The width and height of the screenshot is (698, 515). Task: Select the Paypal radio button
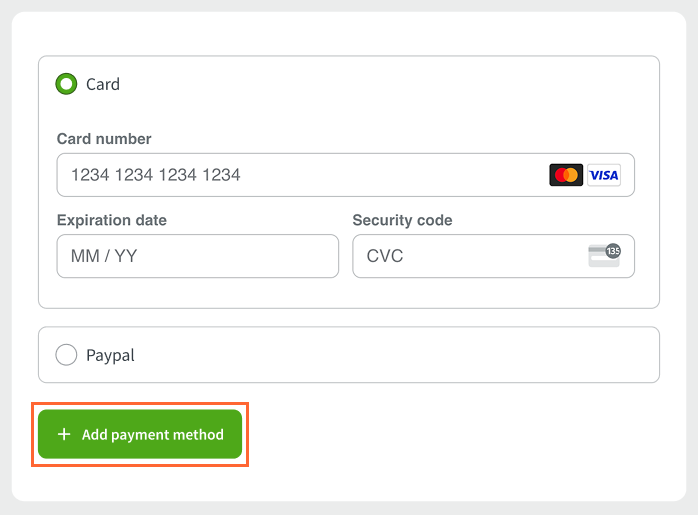tap(66, 355)
